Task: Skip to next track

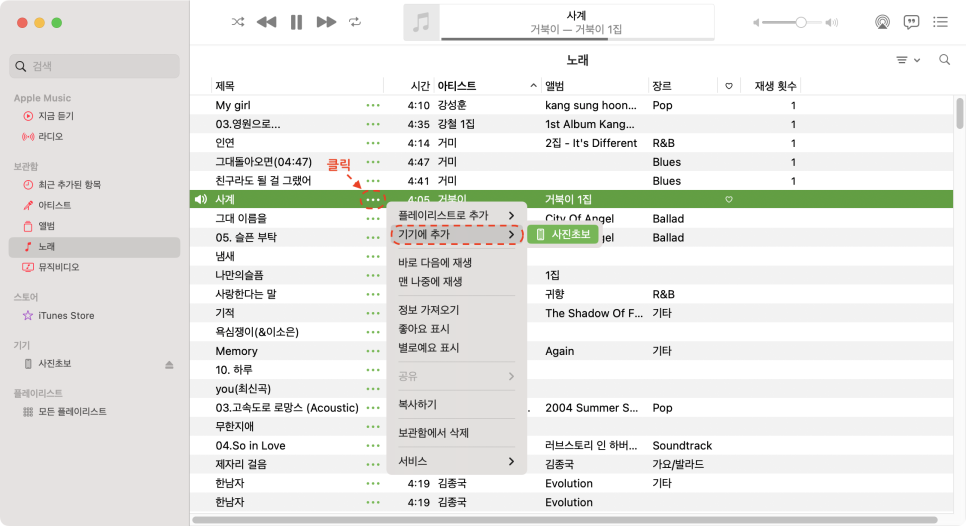Action: click(x=327, y=22)
